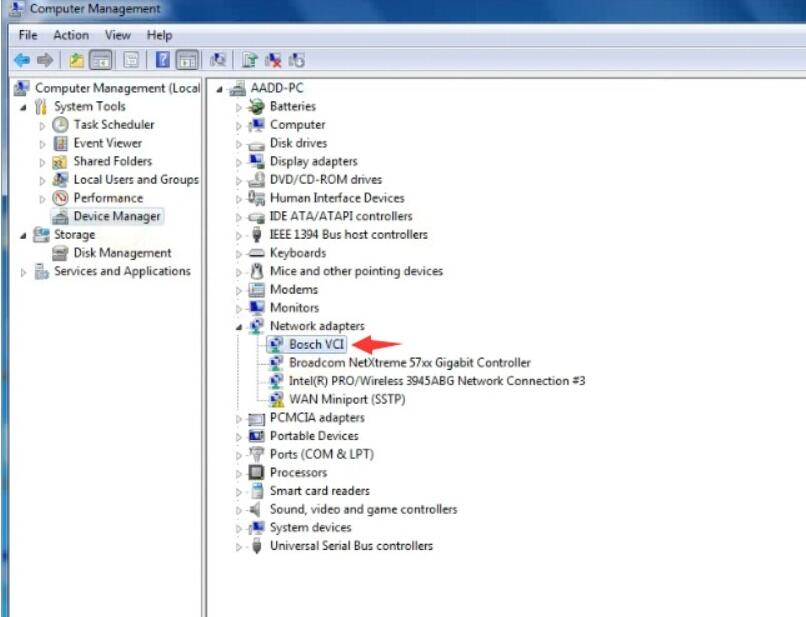Expand the Modems category

(239, 291)
